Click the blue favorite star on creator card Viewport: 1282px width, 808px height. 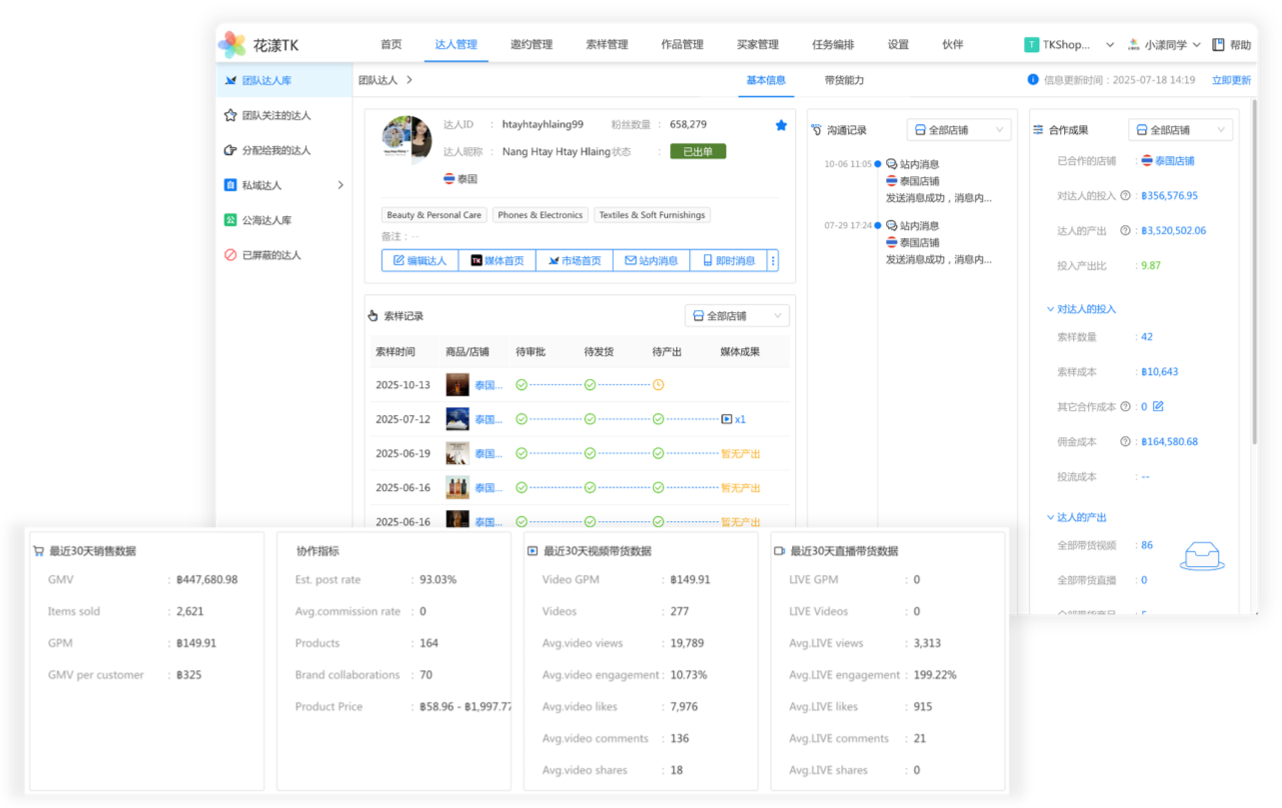(x=781, y=125)
